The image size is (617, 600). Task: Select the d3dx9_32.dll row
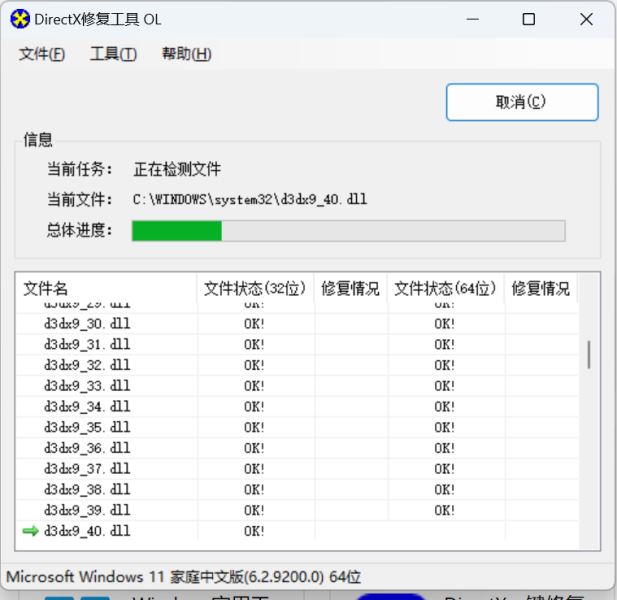(297, 365)
